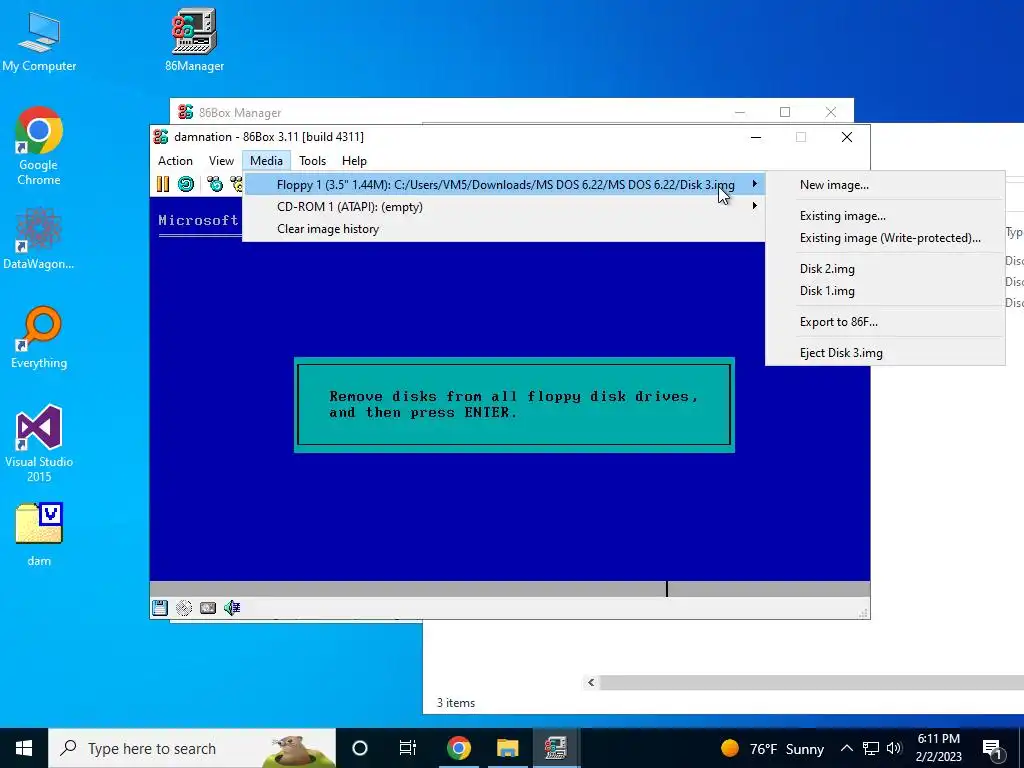
Task: Click the Media menu
Action: [x=266, y=161]
